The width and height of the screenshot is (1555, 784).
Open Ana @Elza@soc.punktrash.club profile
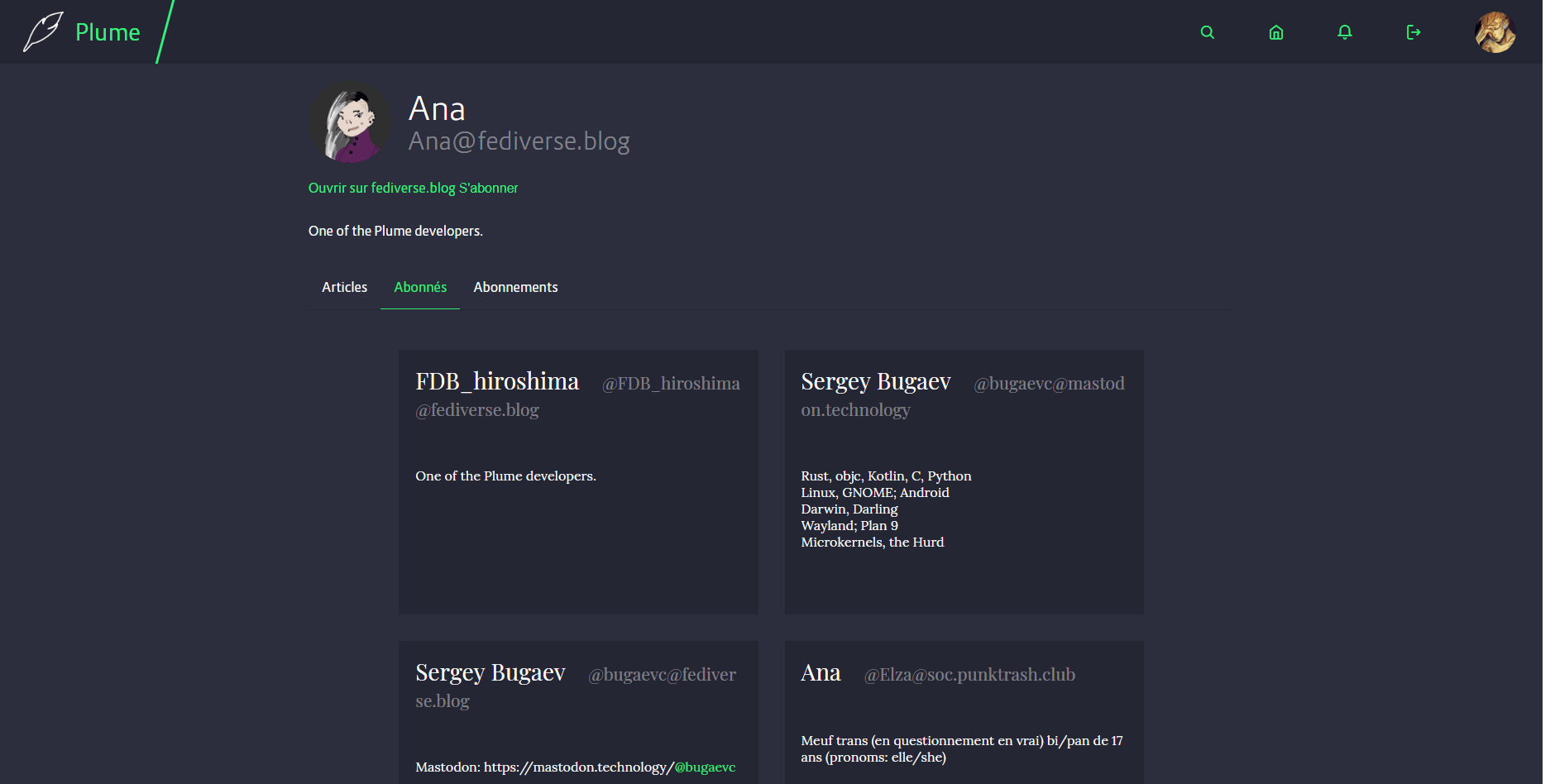[821, 672]
